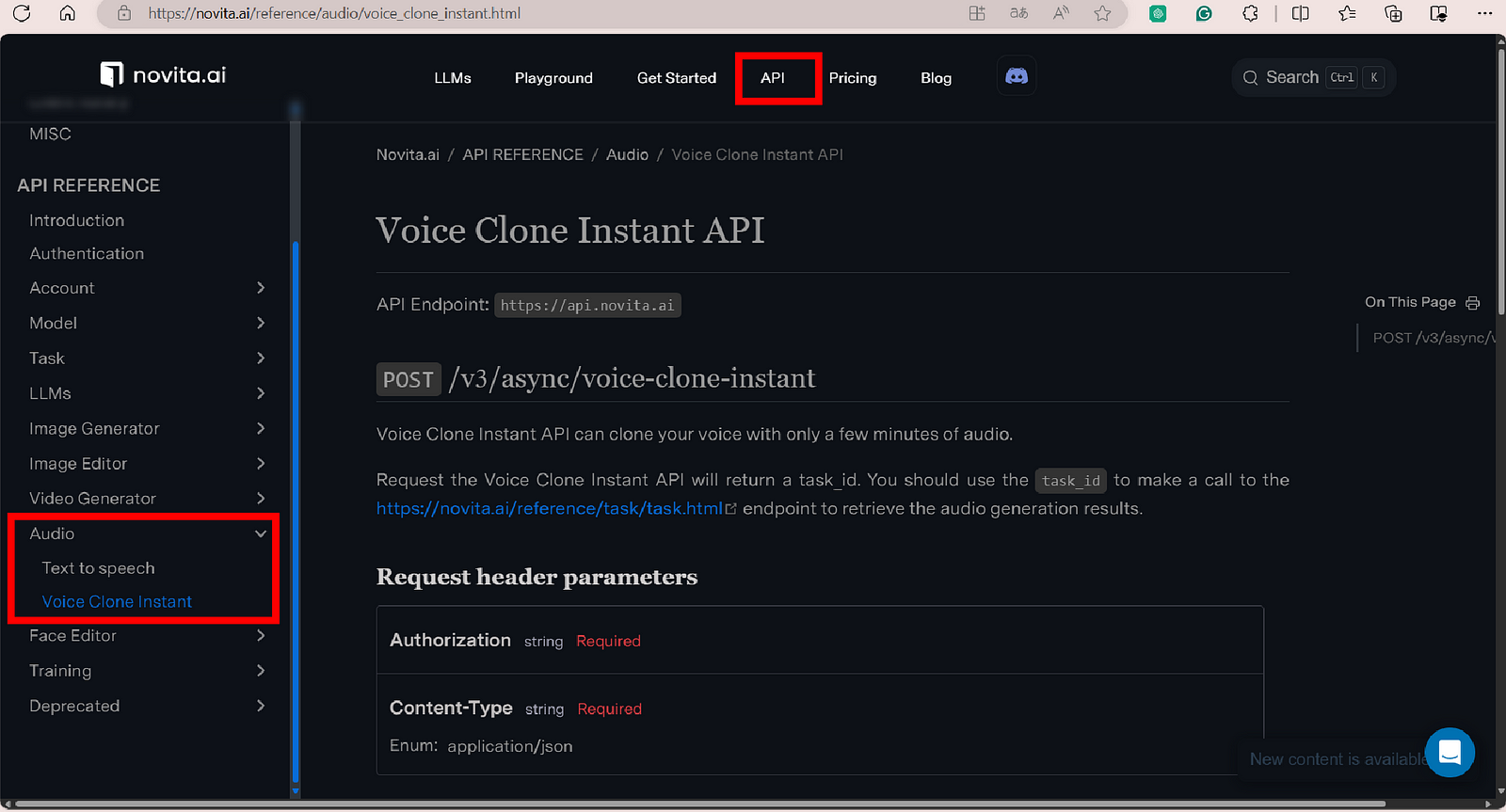Expand the Model section chevron
The height and width of the screenshot is (812, 1506).
point(261,323)
